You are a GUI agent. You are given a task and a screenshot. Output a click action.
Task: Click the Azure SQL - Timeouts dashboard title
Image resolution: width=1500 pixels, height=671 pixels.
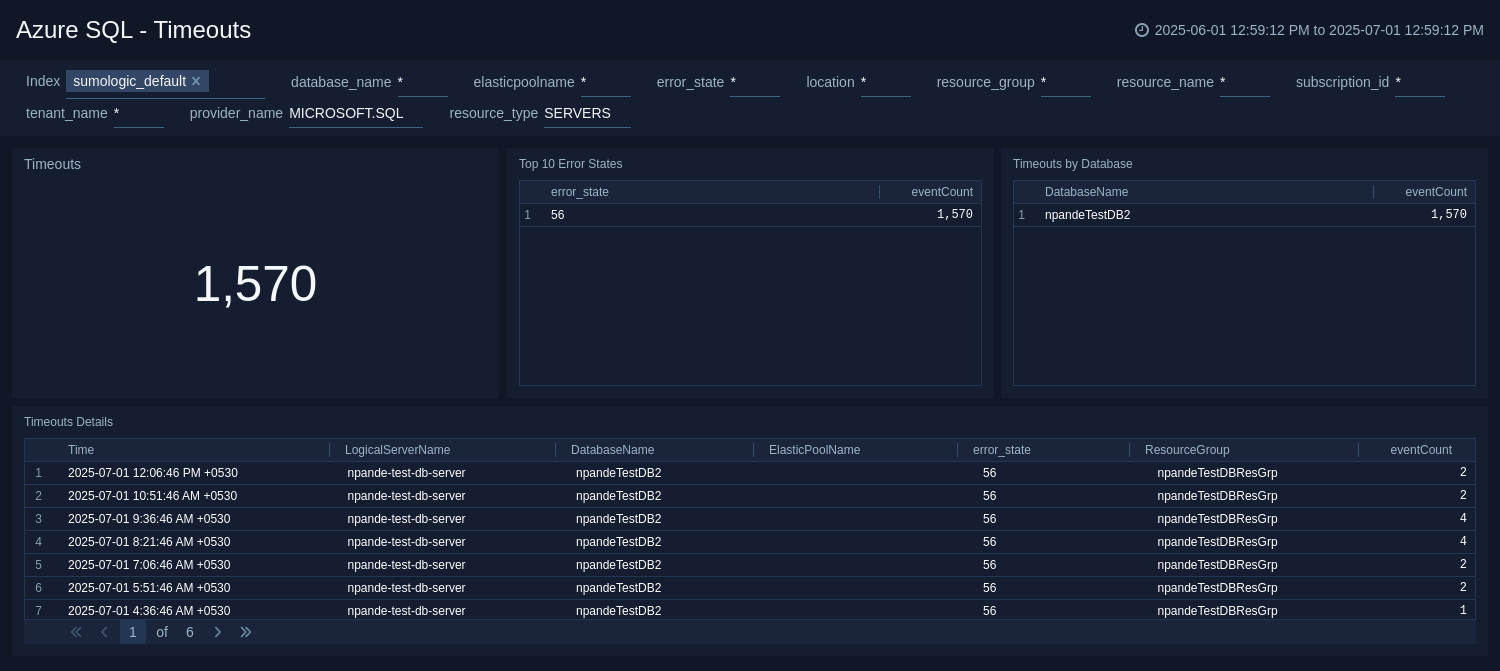[133, 30]
